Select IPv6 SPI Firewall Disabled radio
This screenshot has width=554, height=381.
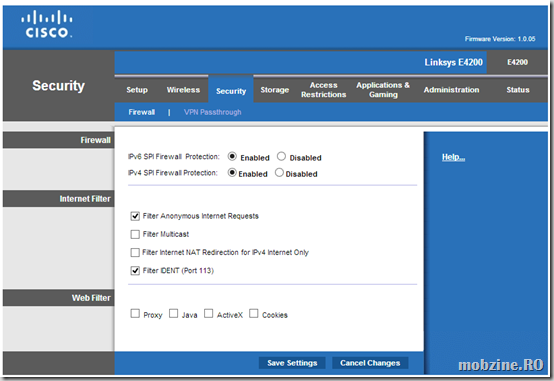click(281, 156)
